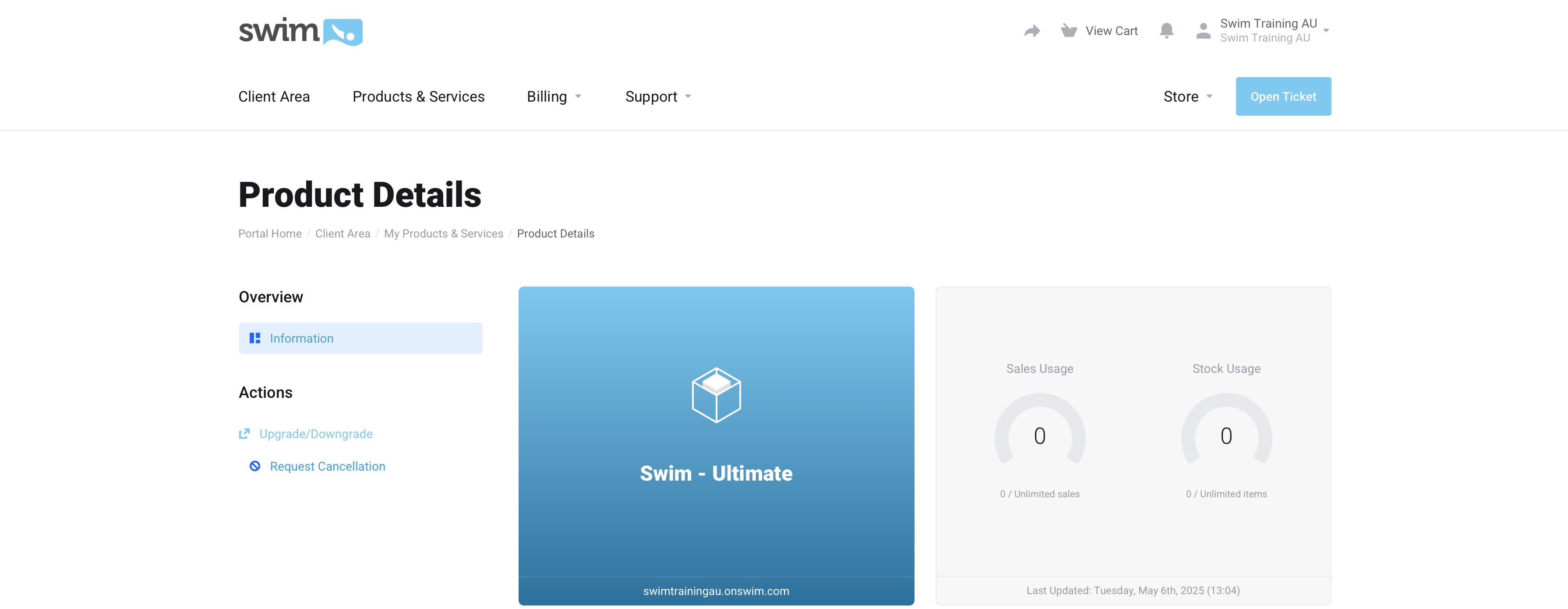Click the Upgrade/Downgrade external link icon
Screen dimensions: 1568x609
[244, 434]
